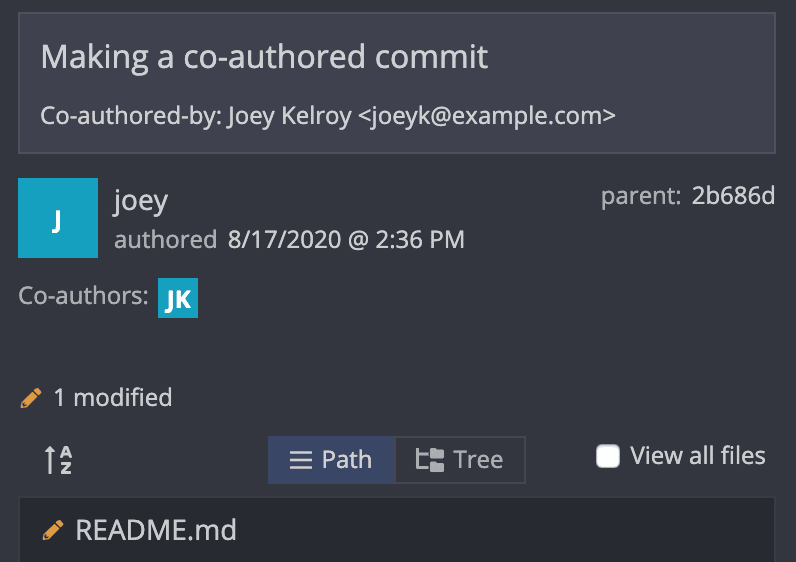The height and width of the screenshot is (562, 796).
Task: Click joey's large J avatar
Action: click(x=58, y=218)
